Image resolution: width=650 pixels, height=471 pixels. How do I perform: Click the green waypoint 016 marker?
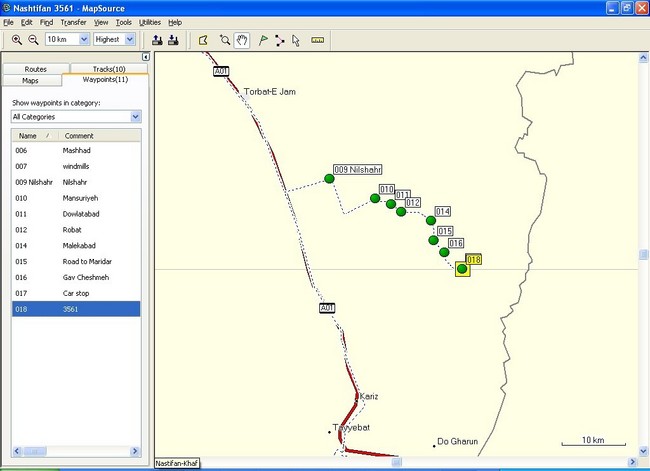pyautogui.click(x=444, y=252)
